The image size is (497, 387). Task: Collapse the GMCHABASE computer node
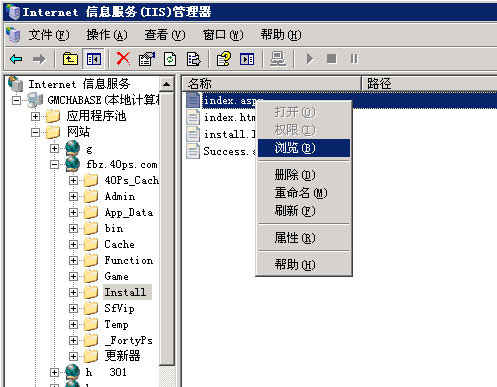(16, 100)
